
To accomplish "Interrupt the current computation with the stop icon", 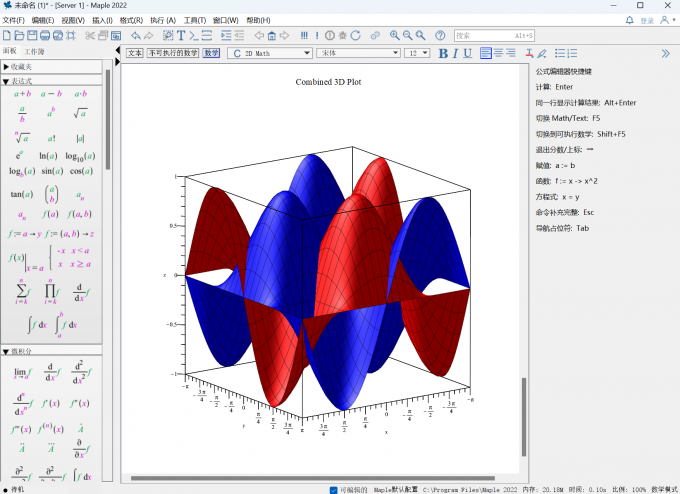I will pyautogui.click(x=330, y=36).
